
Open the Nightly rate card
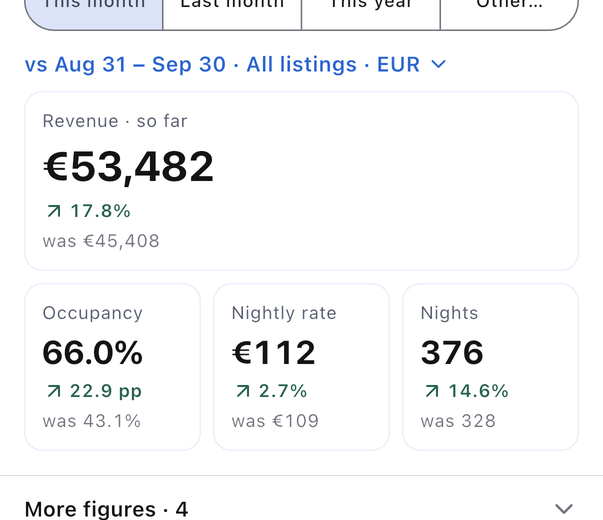302,367
